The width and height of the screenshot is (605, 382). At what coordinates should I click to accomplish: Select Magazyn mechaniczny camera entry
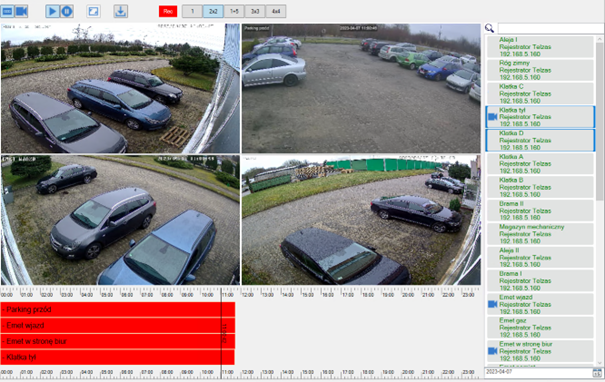click(540, 234)
